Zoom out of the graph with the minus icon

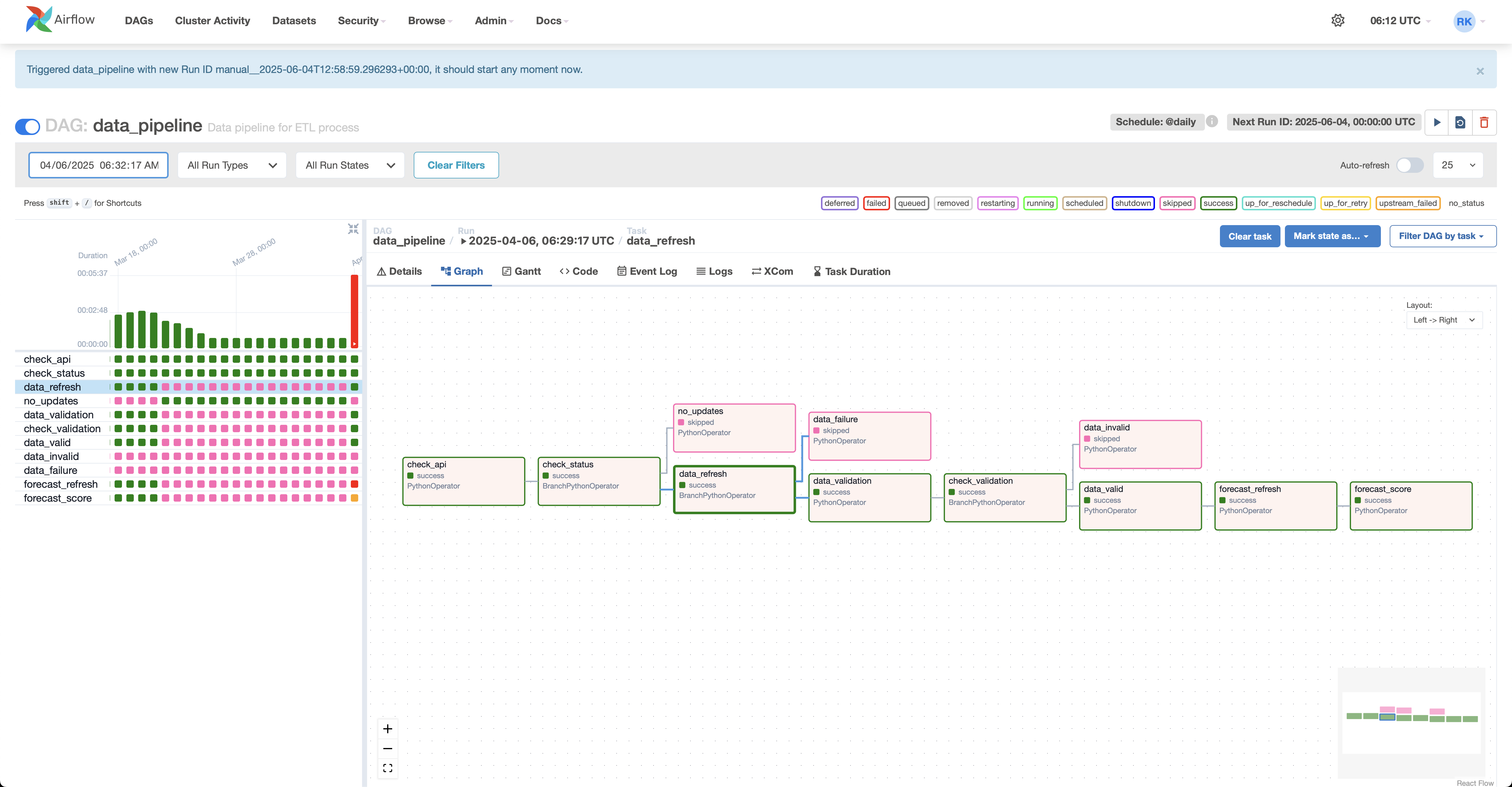(x=387, y=748)
